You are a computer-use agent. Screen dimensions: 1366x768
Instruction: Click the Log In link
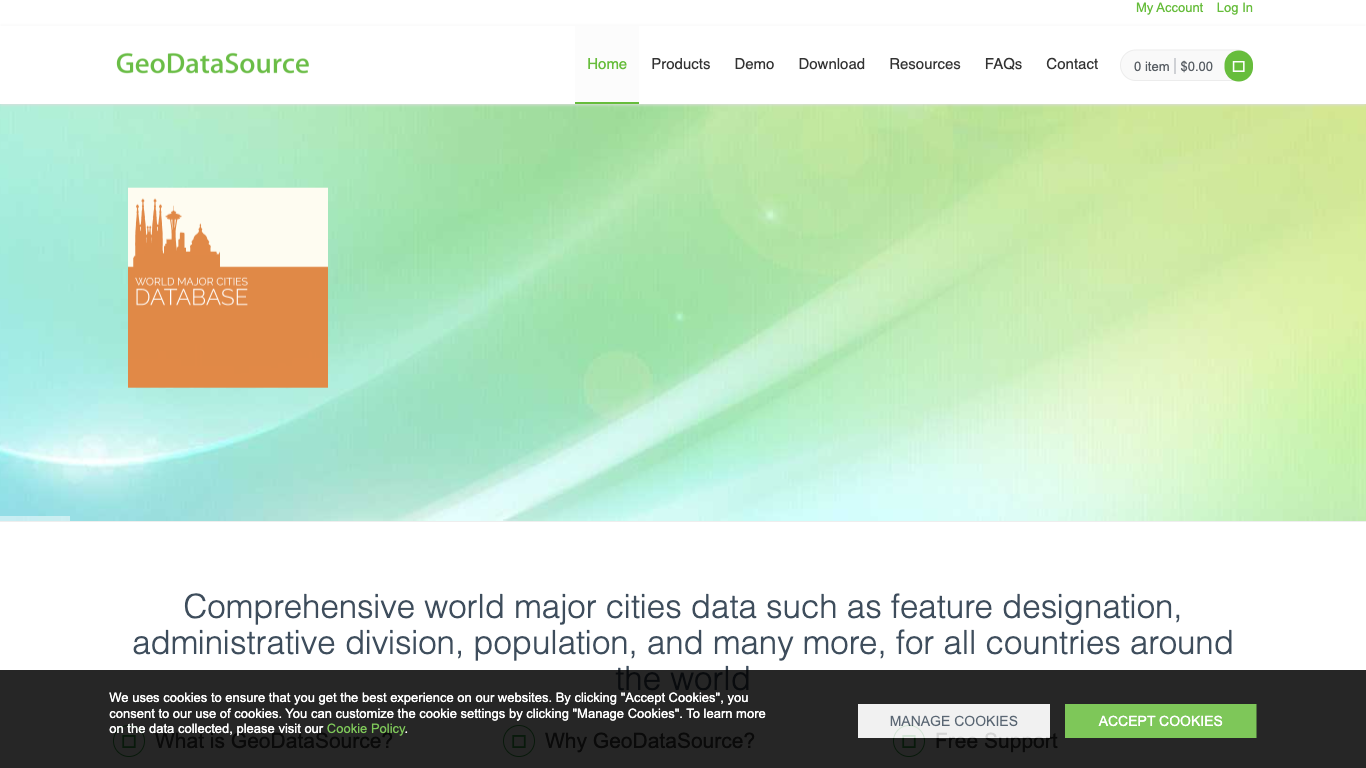coord(1234,8)
